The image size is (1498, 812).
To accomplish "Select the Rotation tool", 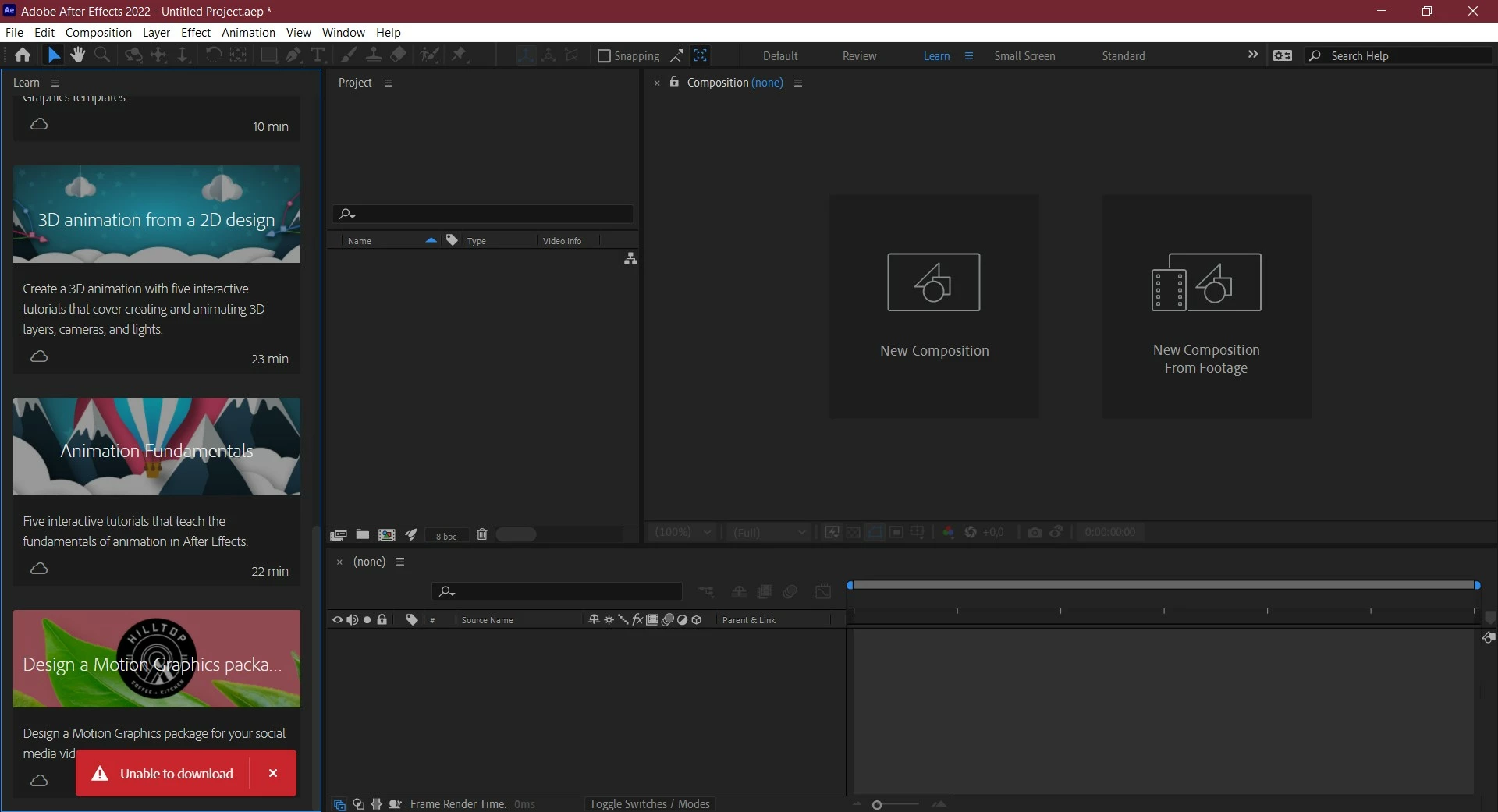I will click(213, 55).
